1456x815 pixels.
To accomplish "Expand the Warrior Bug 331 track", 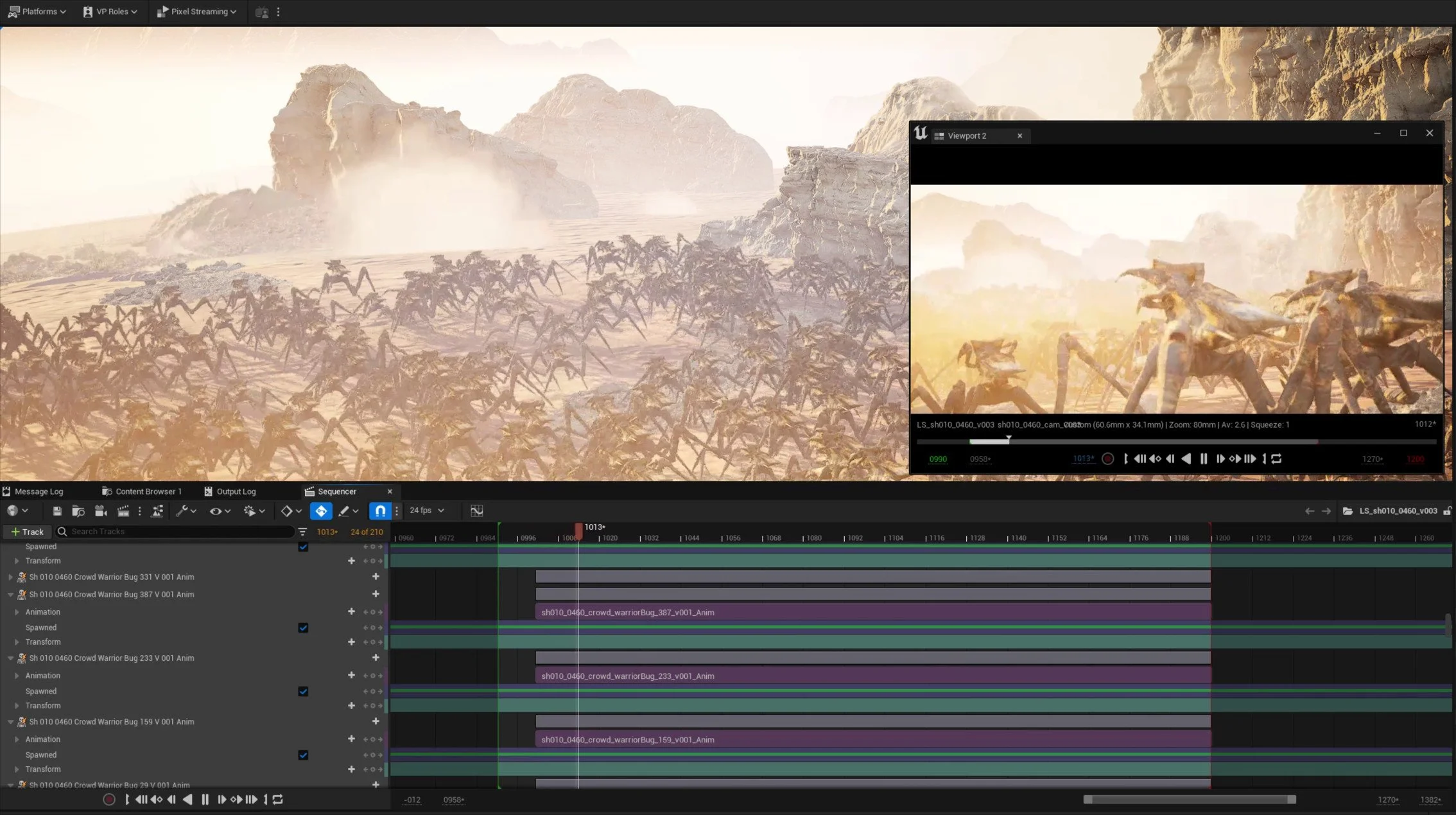I will (10, 577).
